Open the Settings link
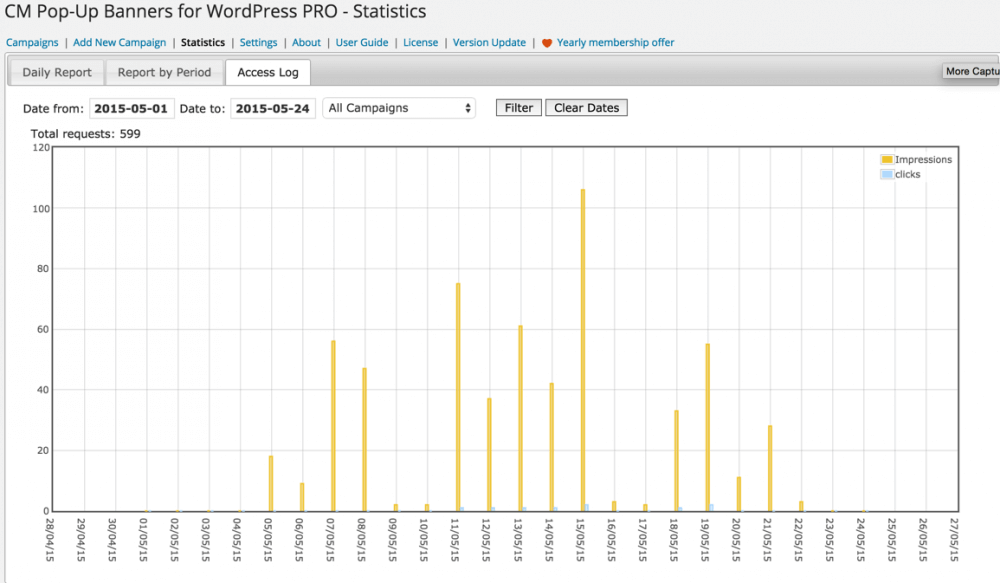Image resolution: width=1000 pixels, height=583 pixels. coord(258,43)
